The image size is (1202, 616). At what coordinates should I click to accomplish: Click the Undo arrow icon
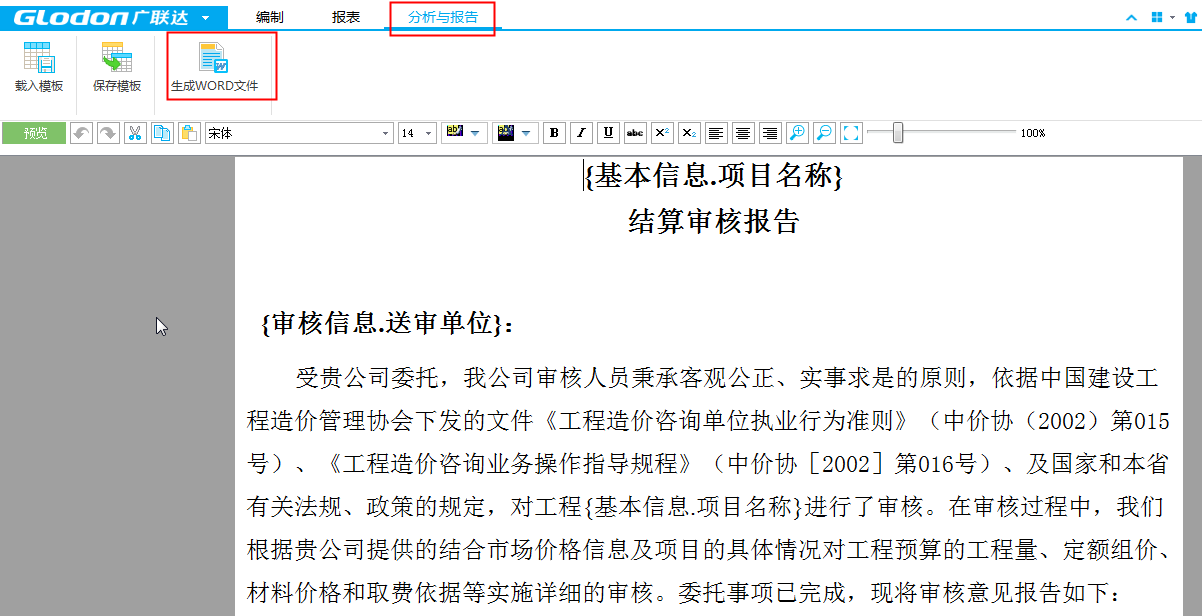(82, 133)
